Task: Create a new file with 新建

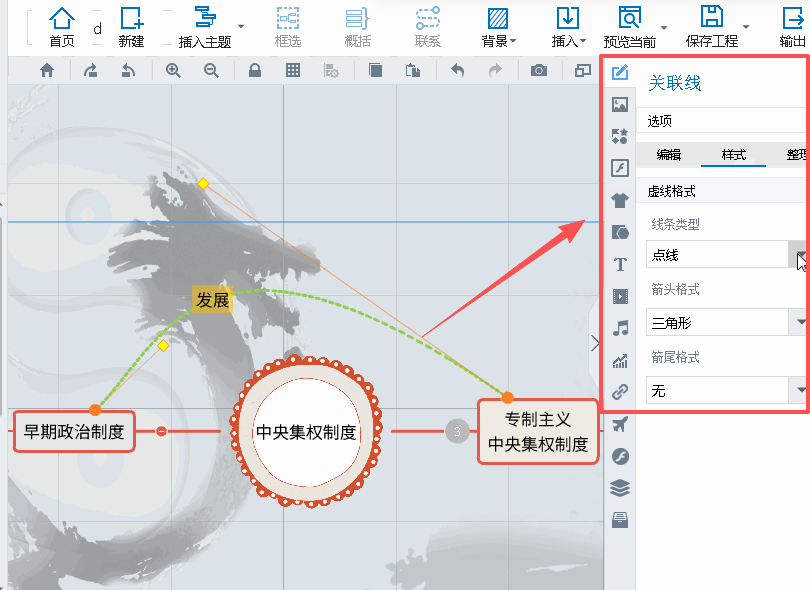Action: click(x=131, y=25)
